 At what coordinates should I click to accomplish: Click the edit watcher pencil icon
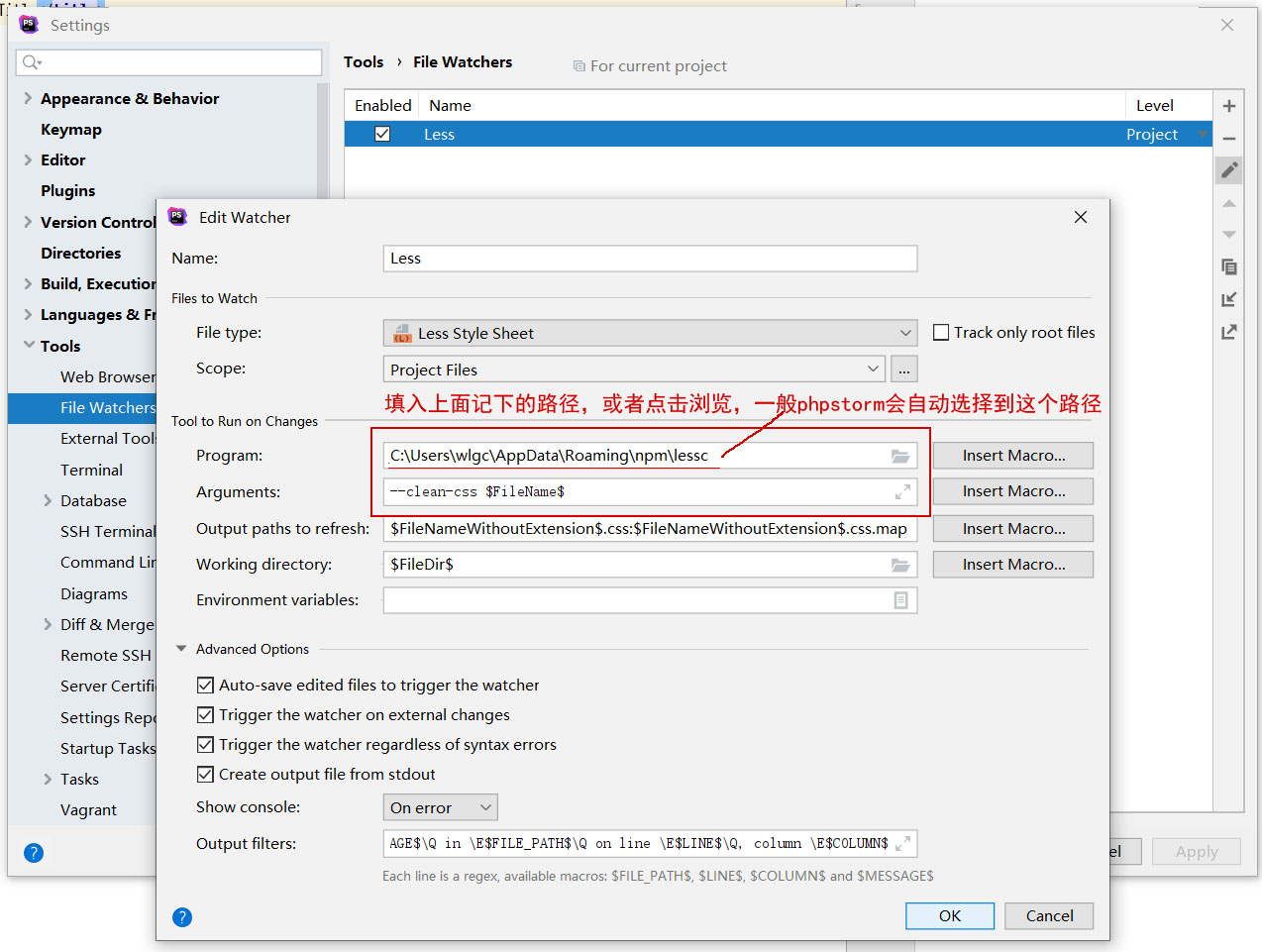(1229, 170)
